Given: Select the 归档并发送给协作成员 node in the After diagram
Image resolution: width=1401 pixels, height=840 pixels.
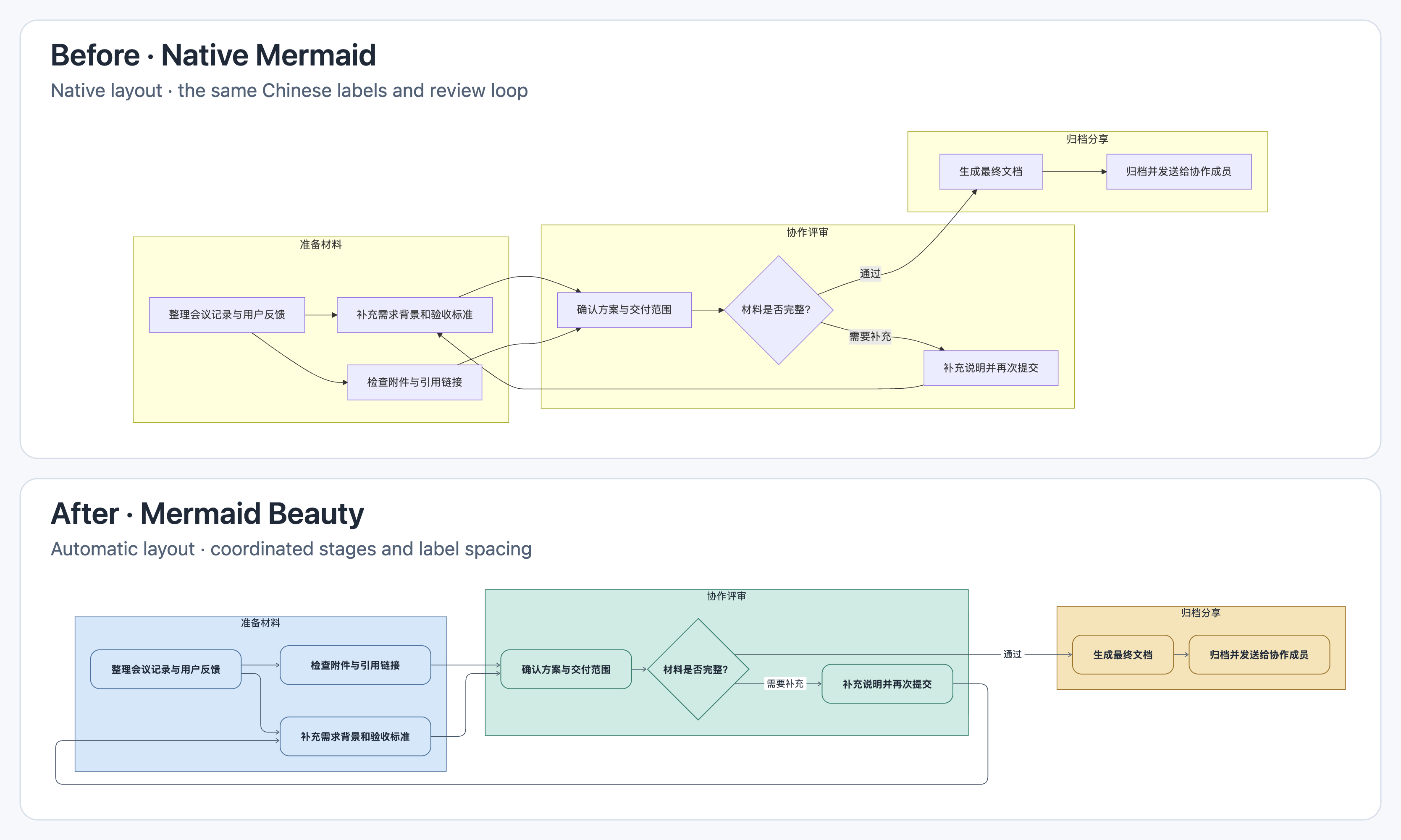Looking at the screenshot, I should coord(1259,655).
